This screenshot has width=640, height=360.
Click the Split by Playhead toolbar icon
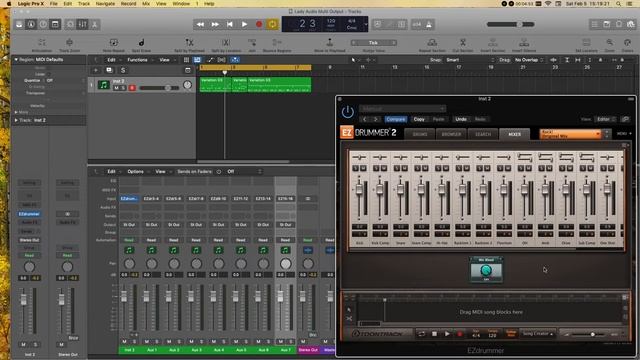[x=189, y=42]
